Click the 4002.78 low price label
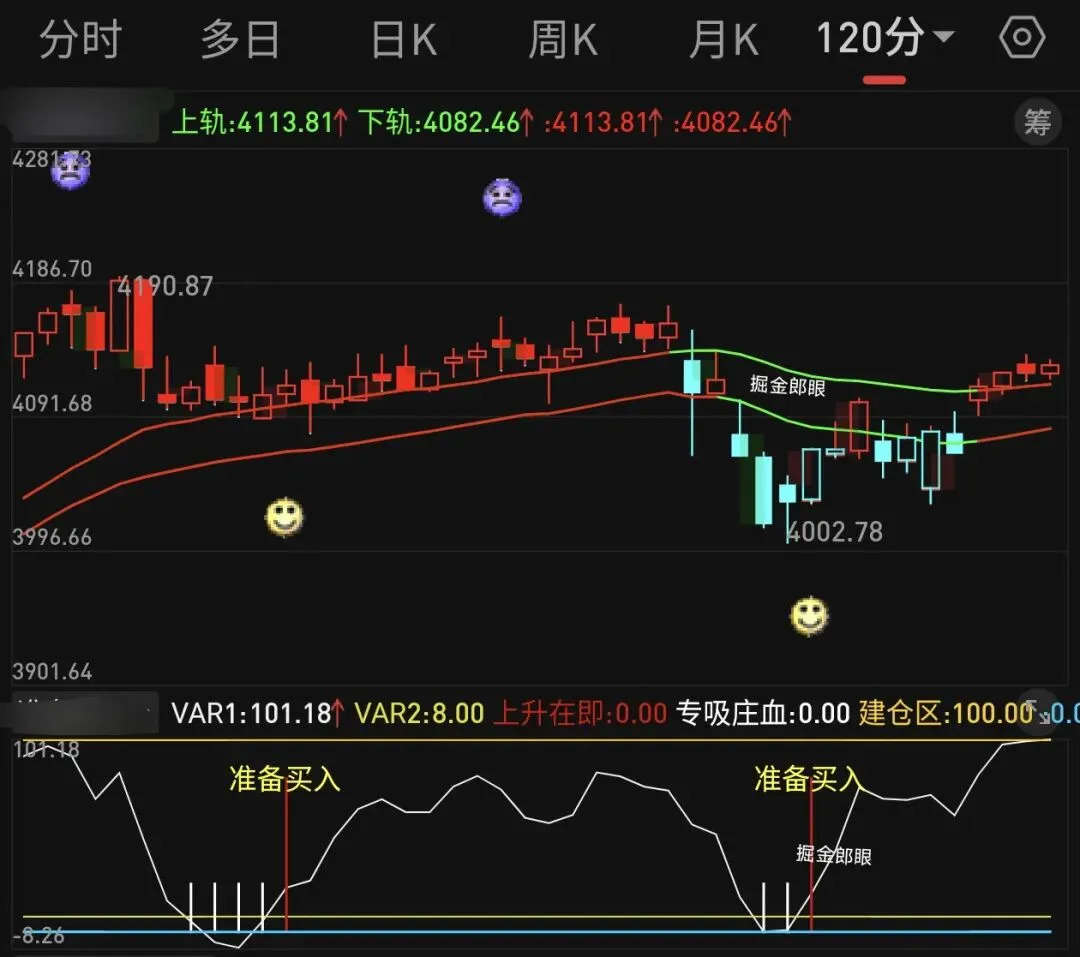The height and width of the screenshot is (957, 1080). coord(835,532)
